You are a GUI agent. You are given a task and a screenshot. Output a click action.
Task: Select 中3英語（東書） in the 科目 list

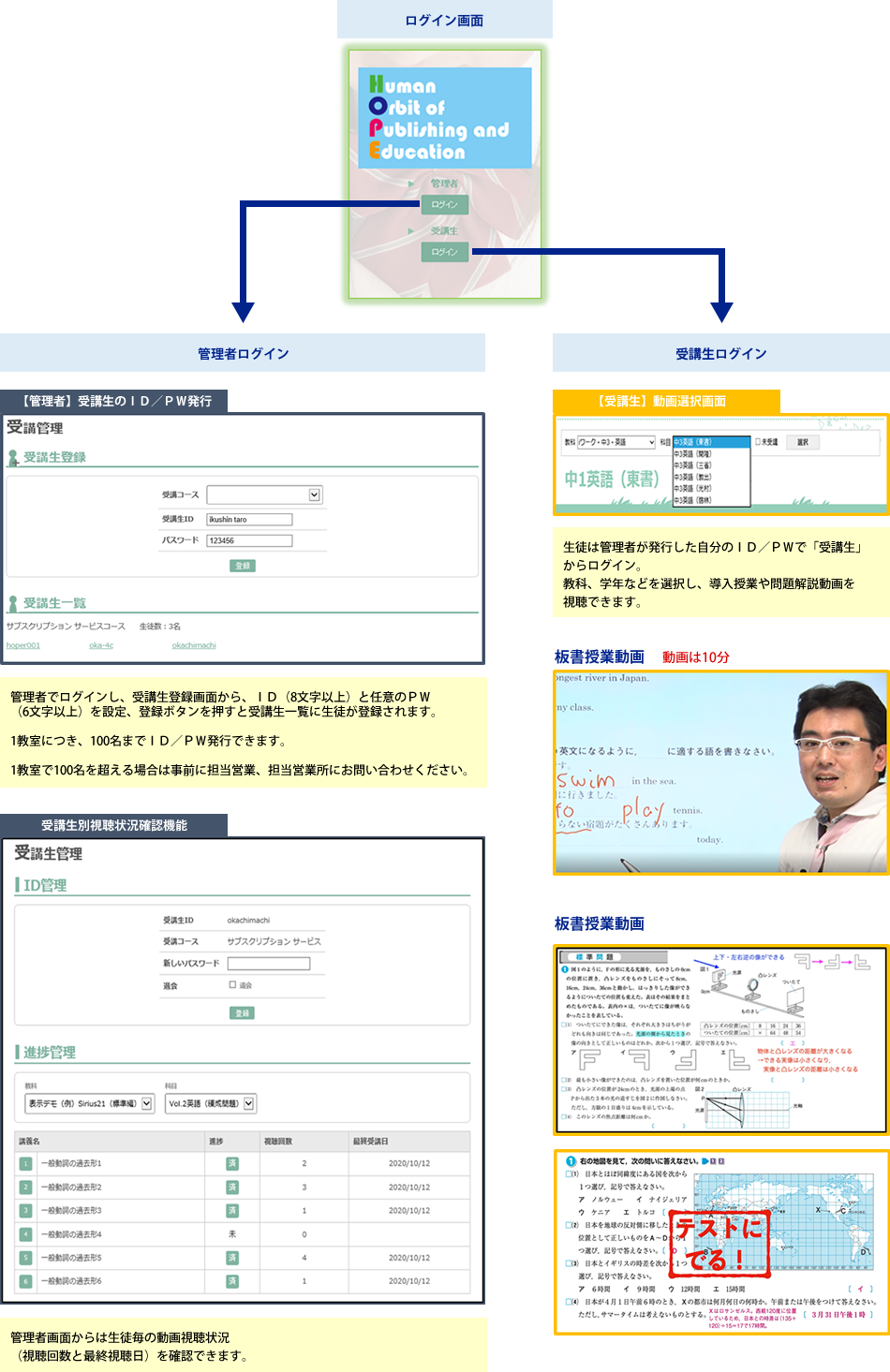click(x=711, y=442)
